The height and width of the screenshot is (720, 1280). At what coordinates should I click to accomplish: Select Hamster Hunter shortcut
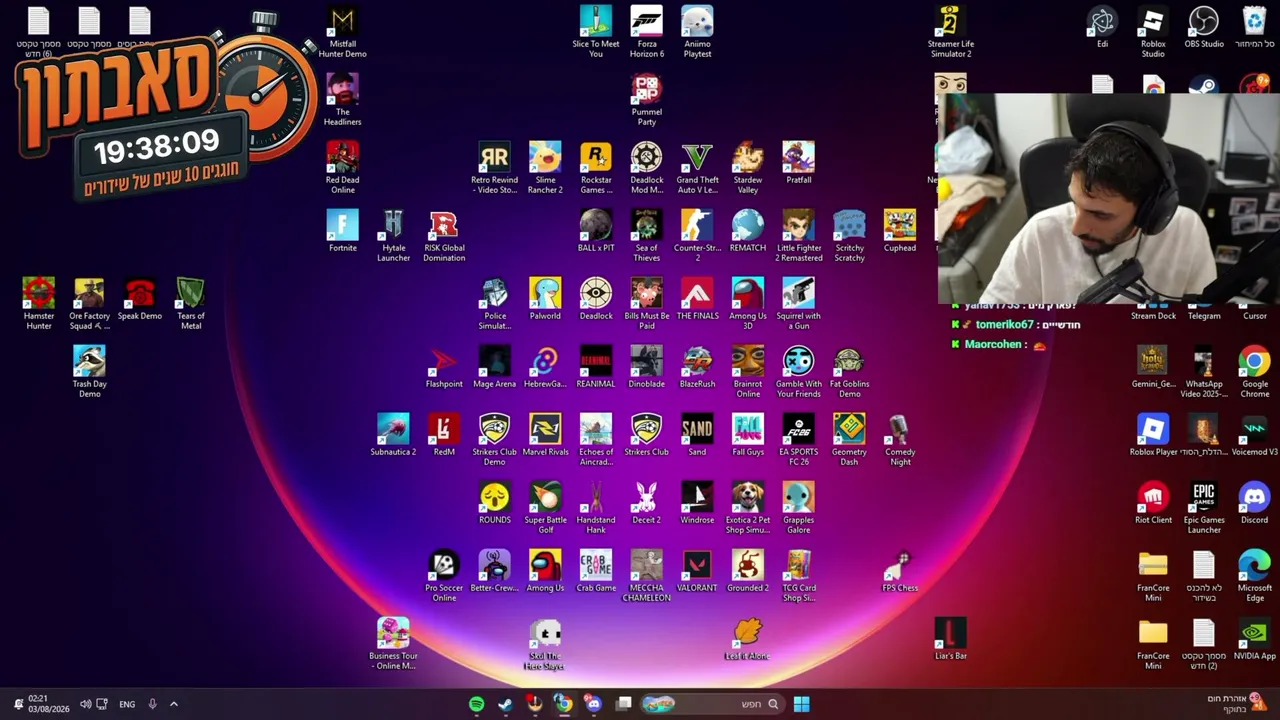(38, 304)
